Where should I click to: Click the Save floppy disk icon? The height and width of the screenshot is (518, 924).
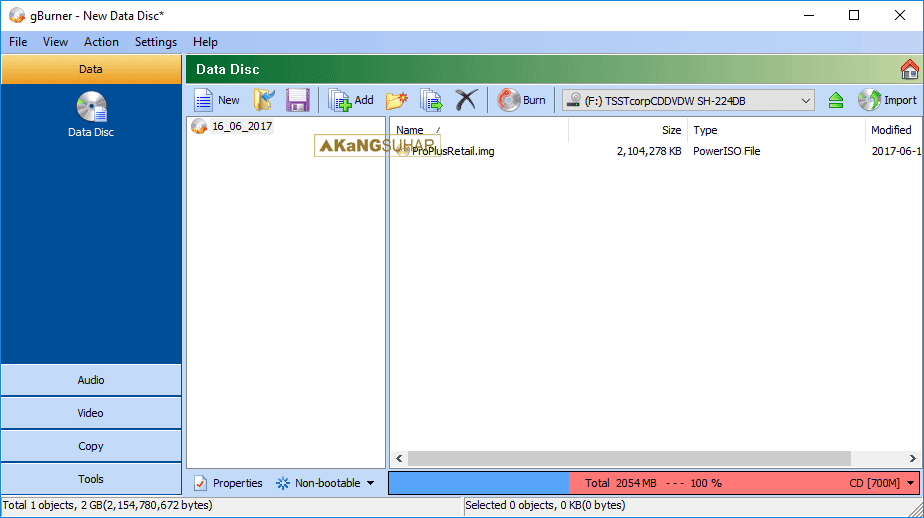[x=298, y=100]
